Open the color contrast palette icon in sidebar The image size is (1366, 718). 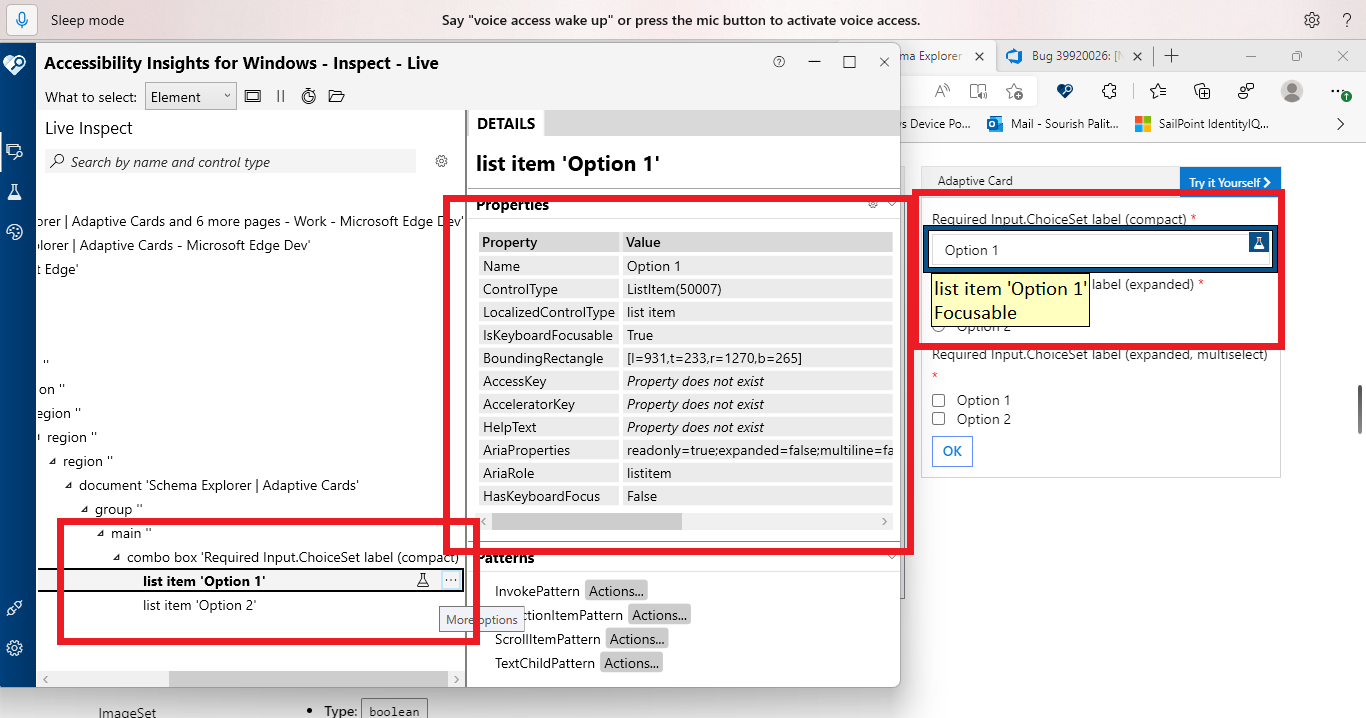[x=18, y=231]
